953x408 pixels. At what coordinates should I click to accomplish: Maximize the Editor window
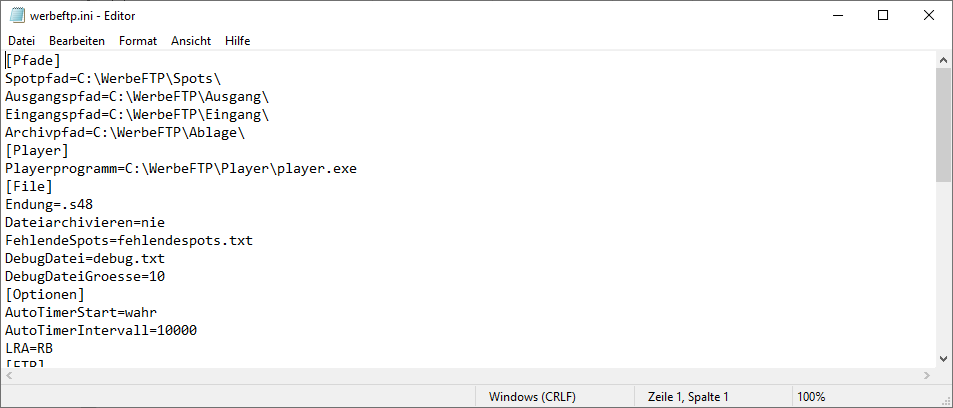coord(883,16)
